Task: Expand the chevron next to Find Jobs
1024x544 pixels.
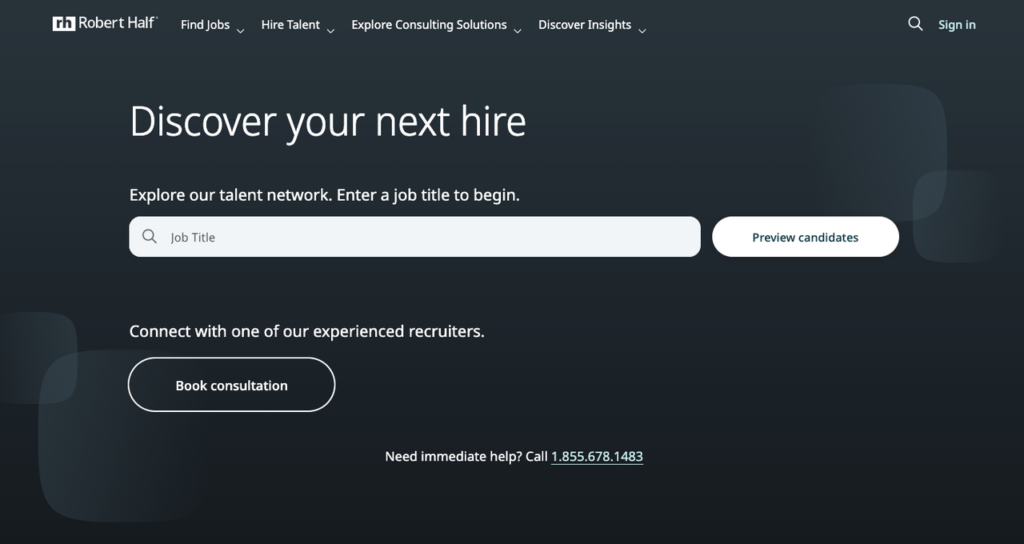Action: click(240, 30)
